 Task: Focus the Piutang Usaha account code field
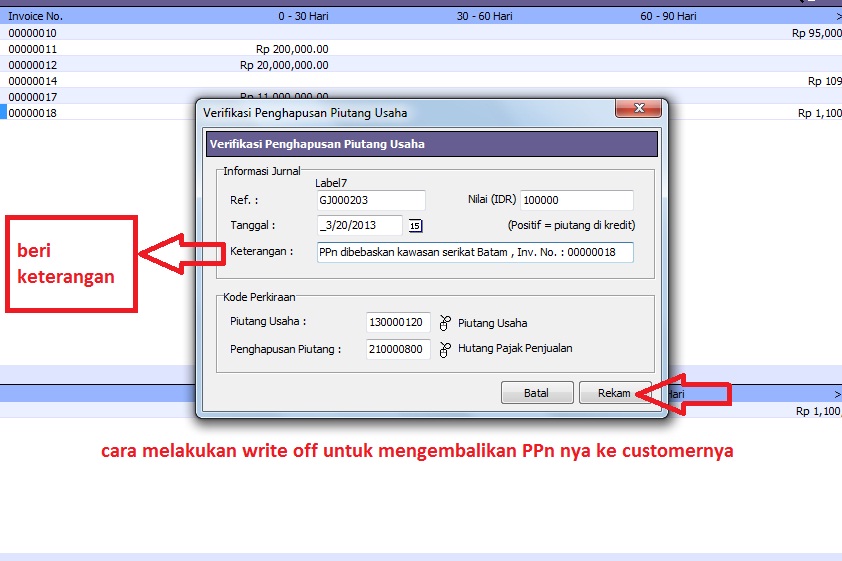coord(398,323)
